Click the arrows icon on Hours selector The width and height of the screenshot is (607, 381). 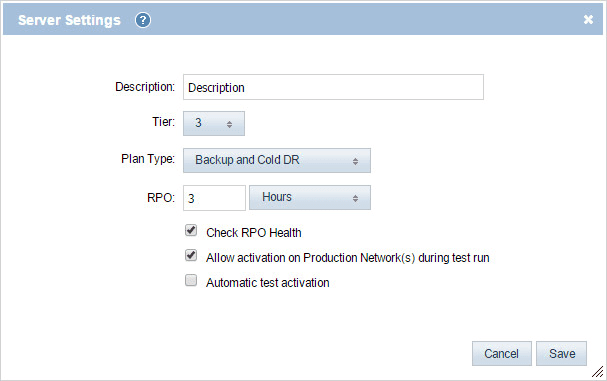click(x=355, y=198)
